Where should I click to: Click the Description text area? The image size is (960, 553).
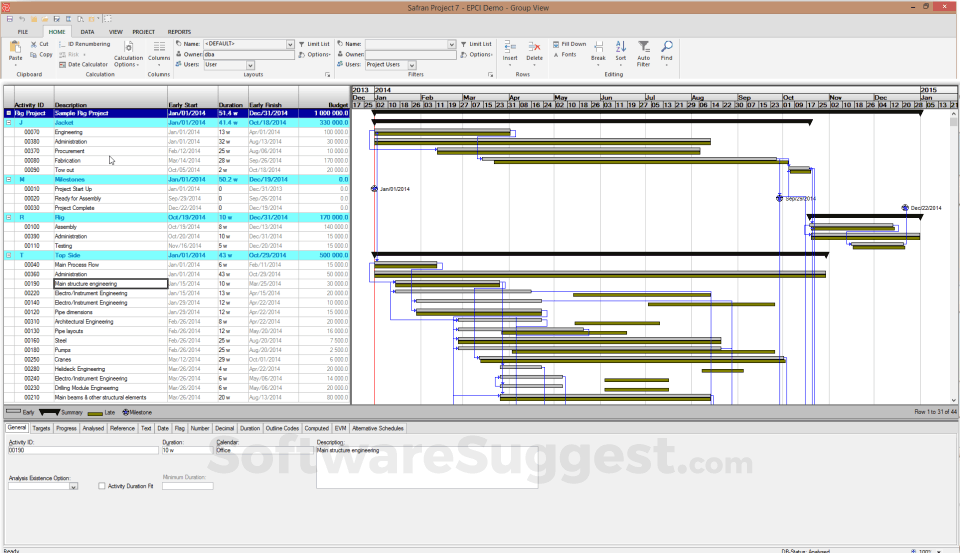click(427, 467)
